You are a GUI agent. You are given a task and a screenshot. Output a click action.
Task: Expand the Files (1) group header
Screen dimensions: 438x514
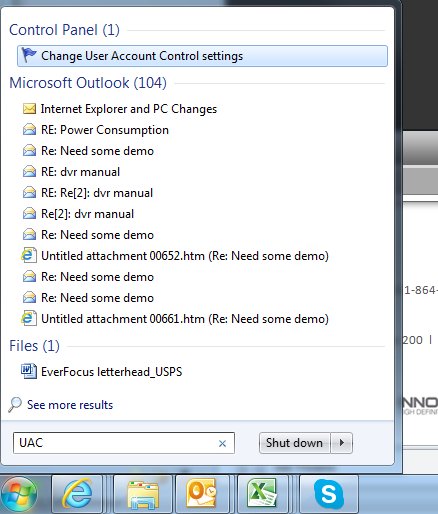[x=34, y=346]
